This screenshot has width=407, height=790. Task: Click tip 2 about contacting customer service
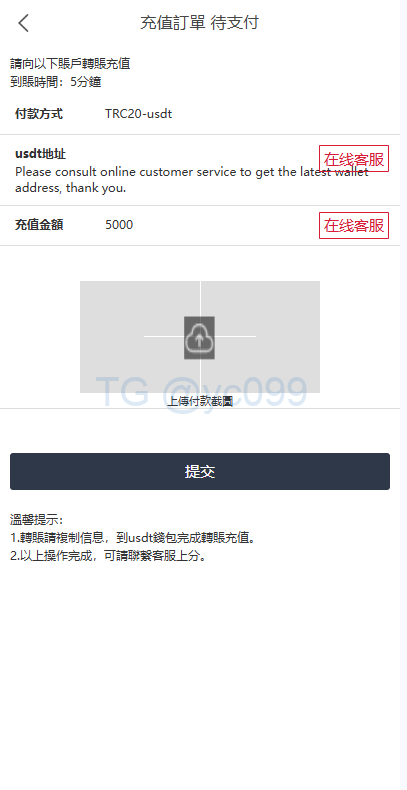tap(109, 556)
